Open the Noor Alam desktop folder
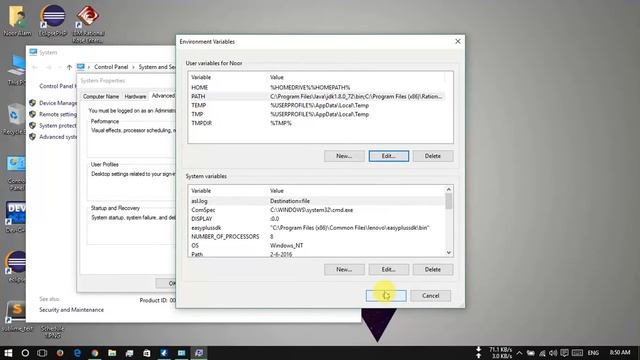Viewport: 640px width, 360px height. coord(17,21)
